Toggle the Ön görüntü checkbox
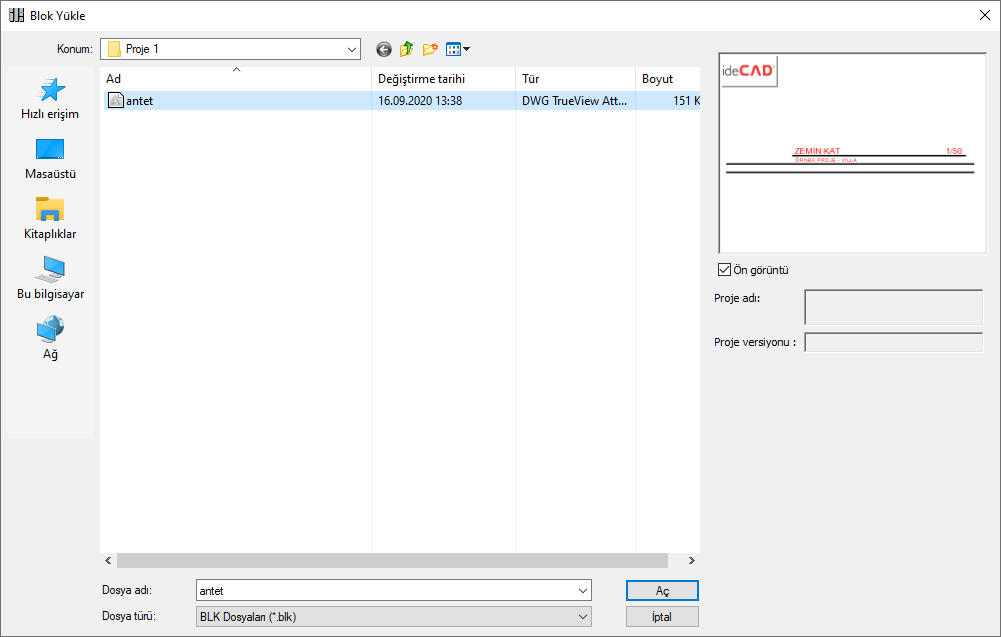 tap(724, 269)
